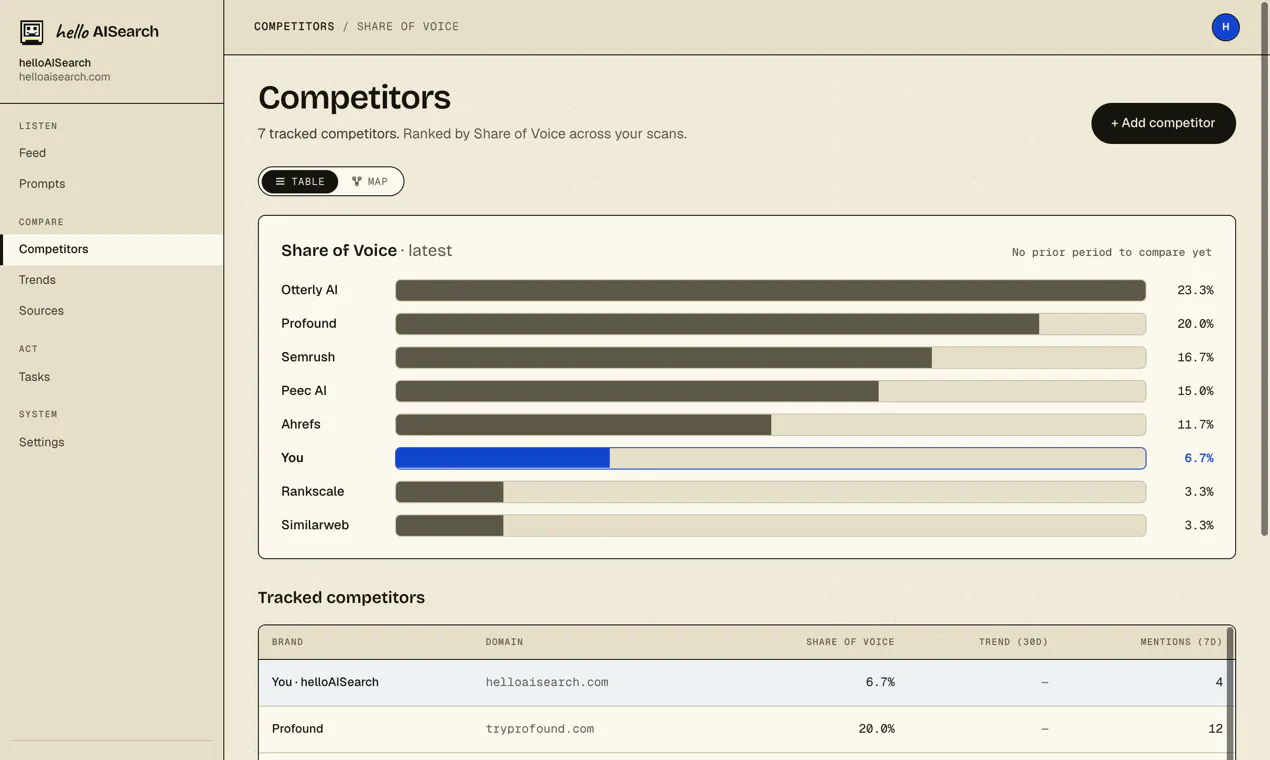Image resolution: width=1270 pixels, height=760 pixels.
Task: Click the Profound row in the table
Action: (x=743, y=730)
